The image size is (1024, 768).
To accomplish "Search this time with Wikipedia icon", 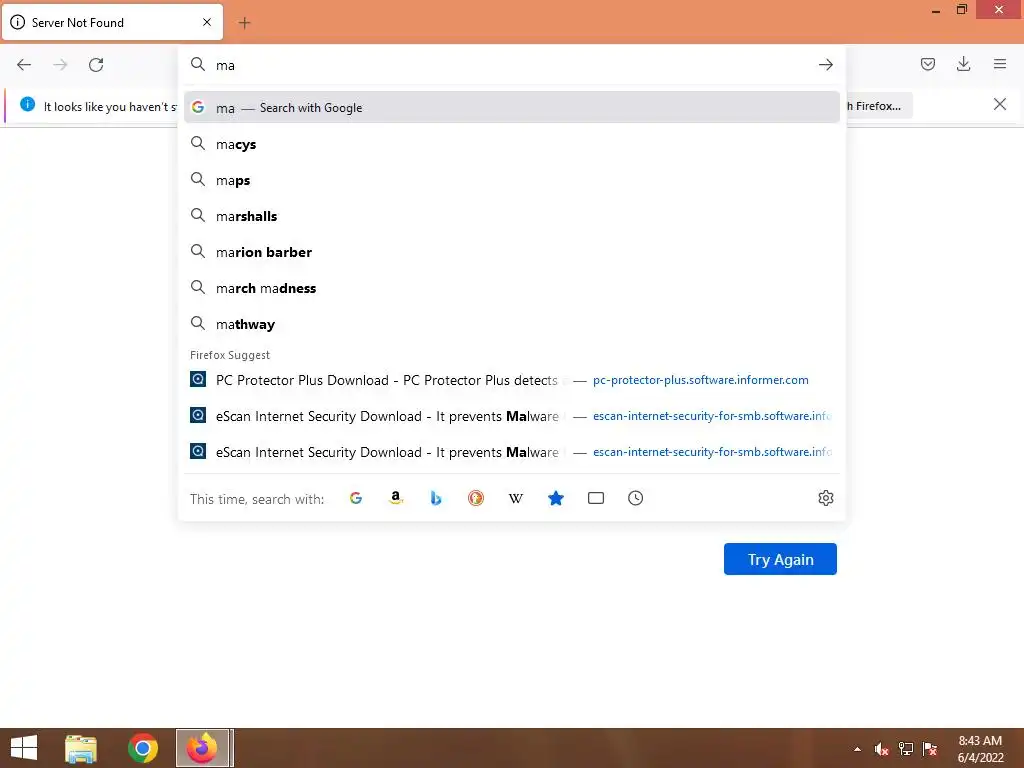I will [516, 498].
